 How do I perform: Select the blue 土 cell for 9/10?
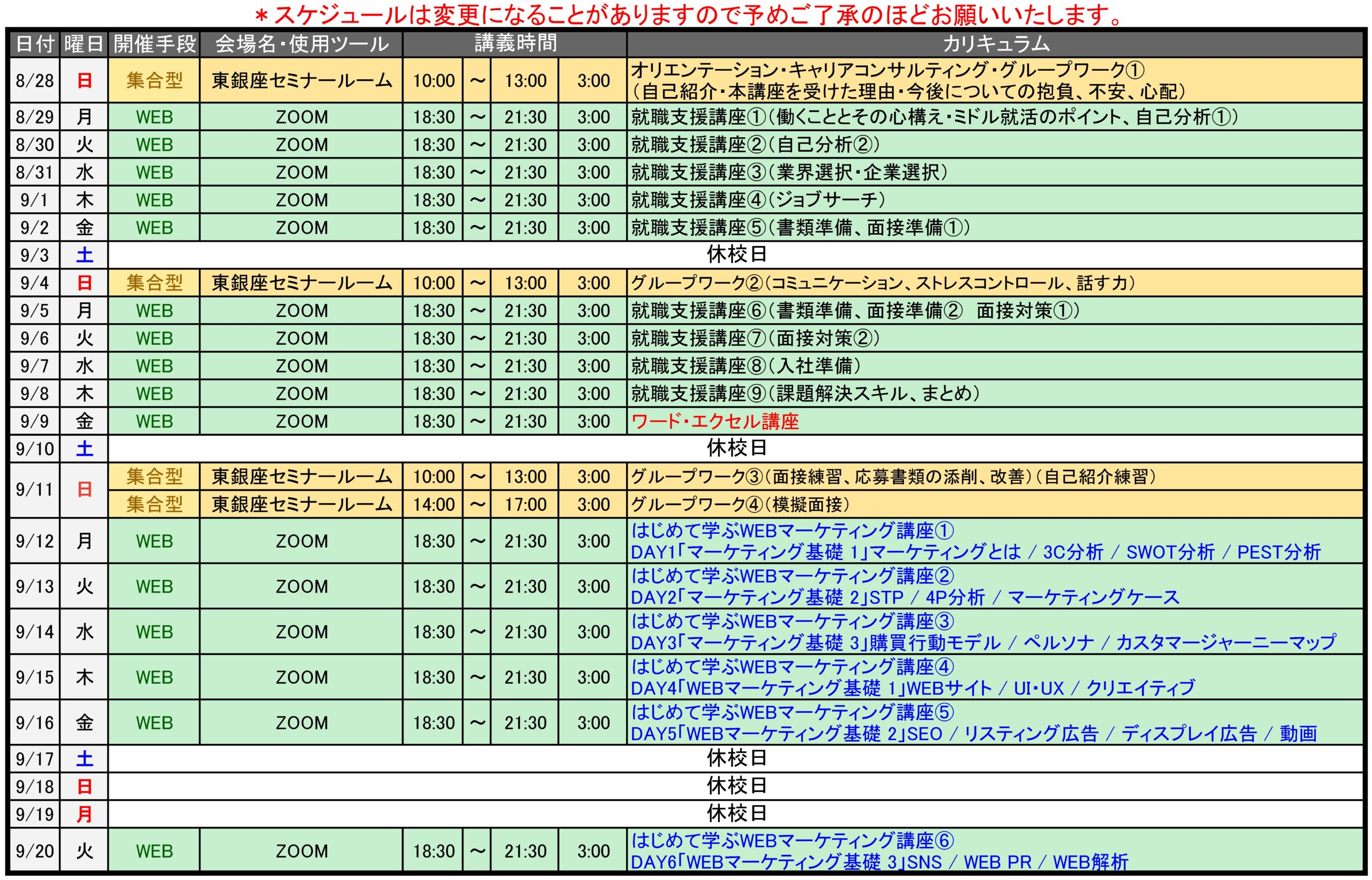84,449
